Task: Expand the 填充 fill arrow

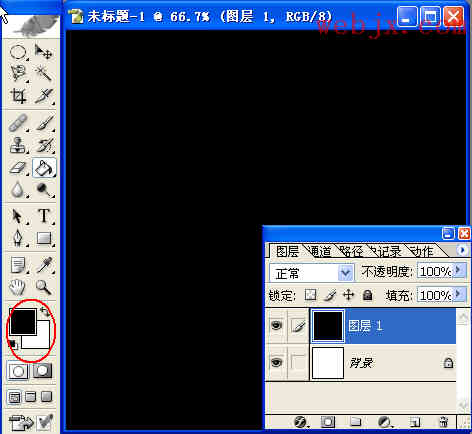Action: pos(459,295)
